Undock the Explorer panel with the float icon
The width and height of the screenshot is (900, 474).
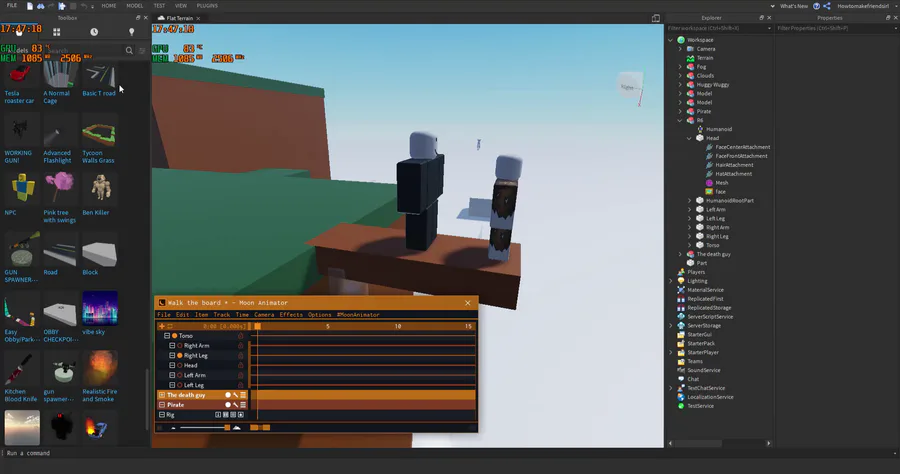click(762, 18)
